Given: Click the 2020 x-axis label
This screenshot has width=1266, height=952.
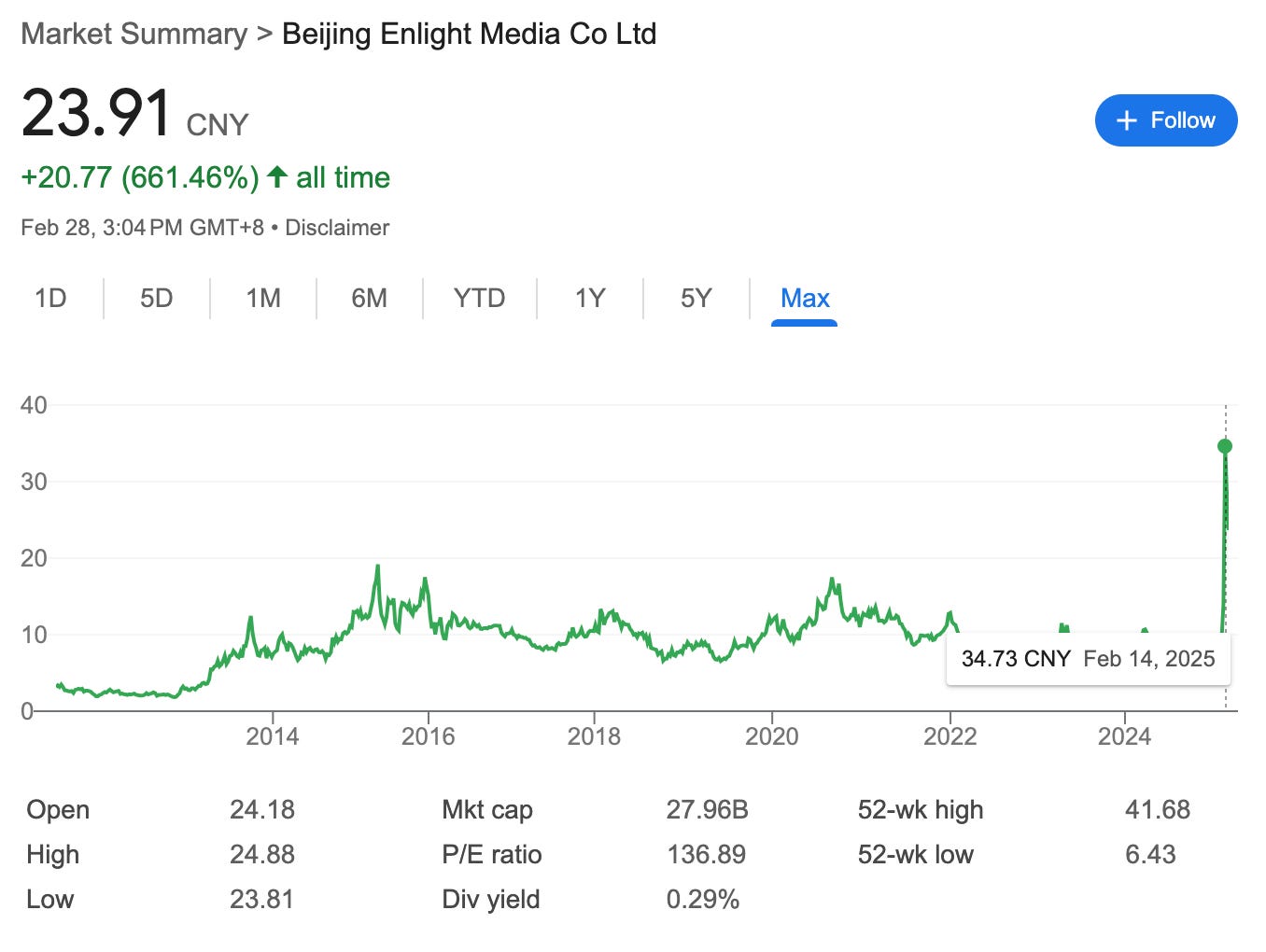Looking at the screenshot, I should point(772,736).
